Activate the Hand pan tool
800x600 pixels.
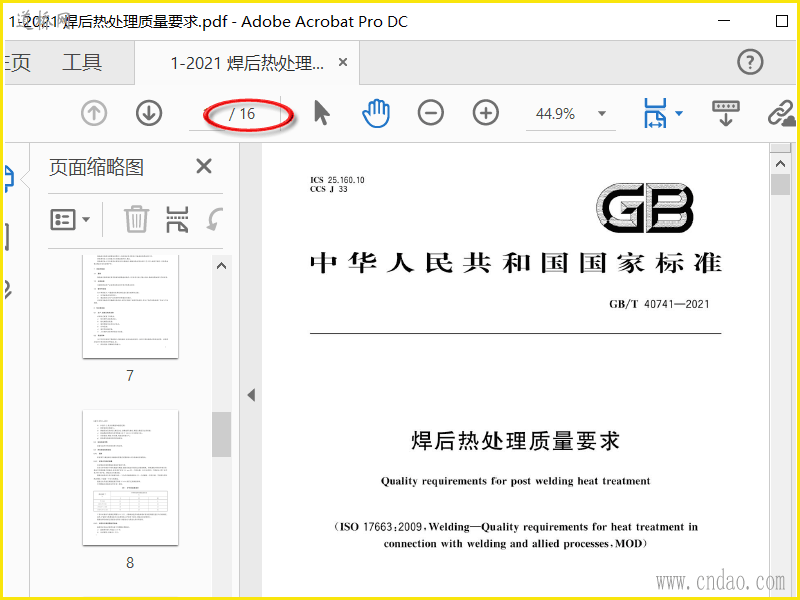tap(376, 113)
